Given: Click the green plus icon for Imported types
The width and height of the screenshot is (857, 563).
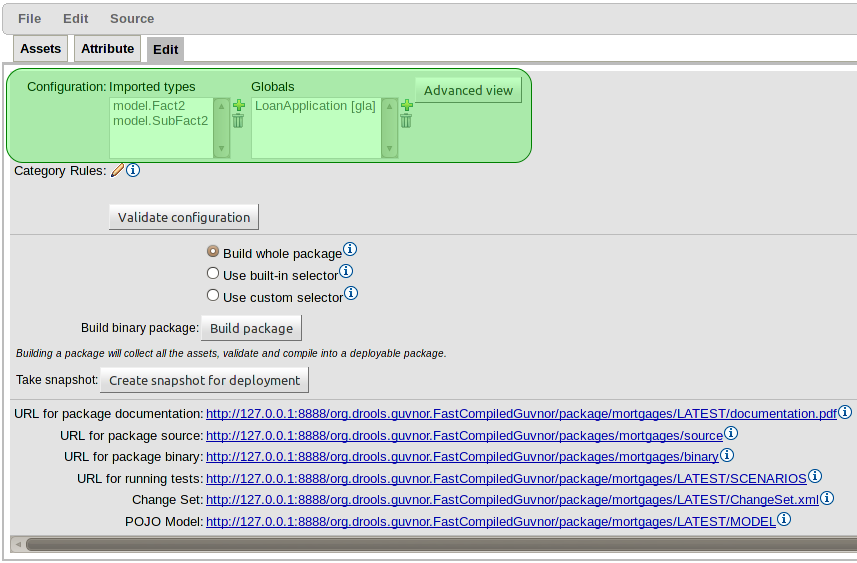Looking at the screenshot, I should click(238, 105).
